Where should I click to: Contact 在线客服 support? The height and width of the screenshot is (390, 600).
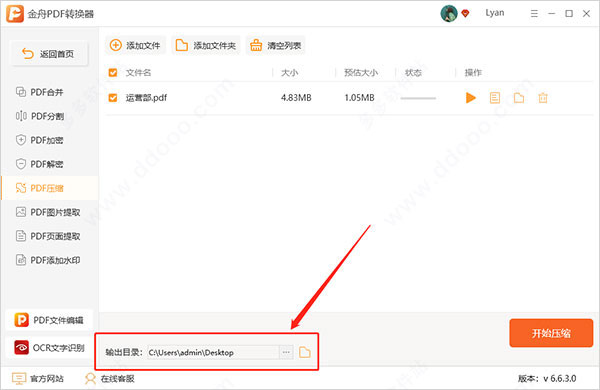tap(110, 379)
